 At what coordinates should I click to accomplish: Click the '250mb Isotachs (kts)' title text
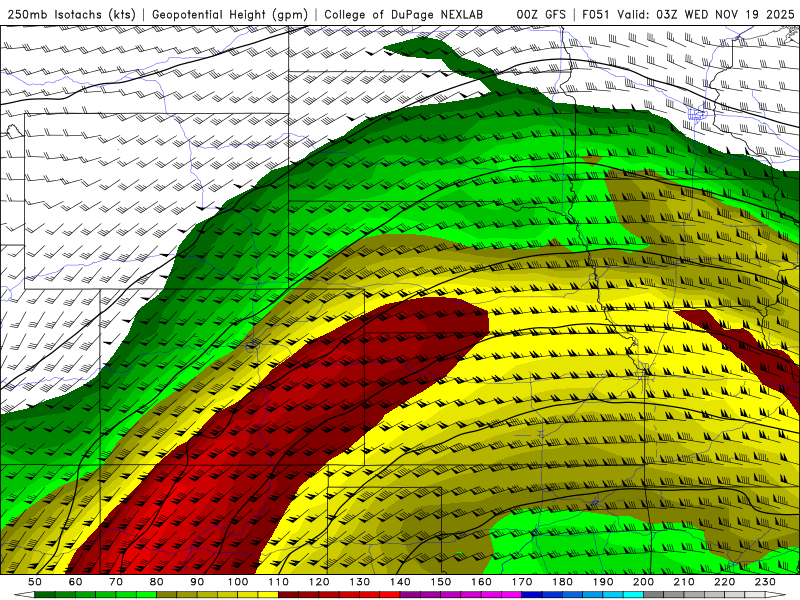click(71, 14)
